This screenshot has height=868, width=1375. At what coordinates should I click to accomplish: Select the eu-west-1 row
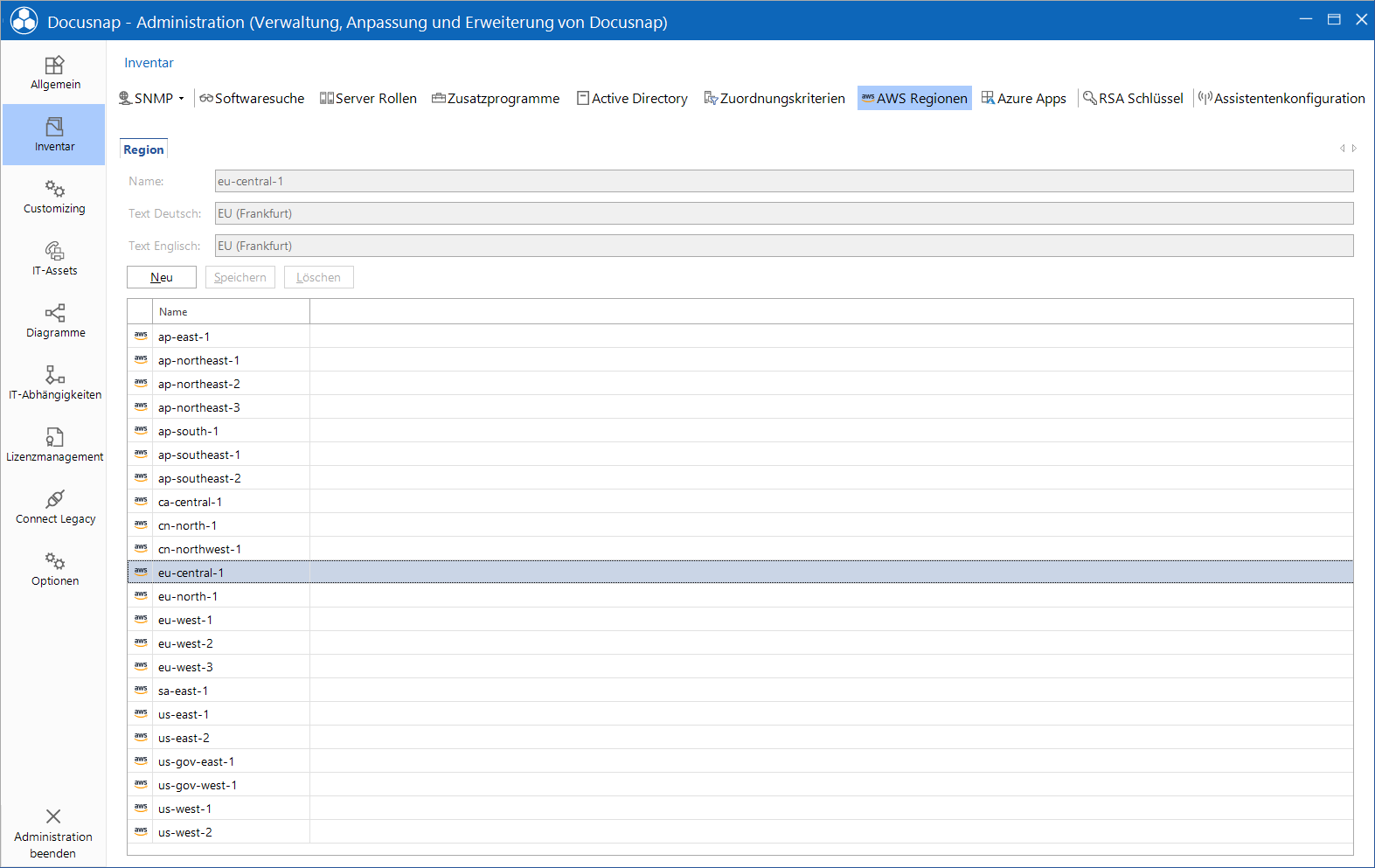740,620
